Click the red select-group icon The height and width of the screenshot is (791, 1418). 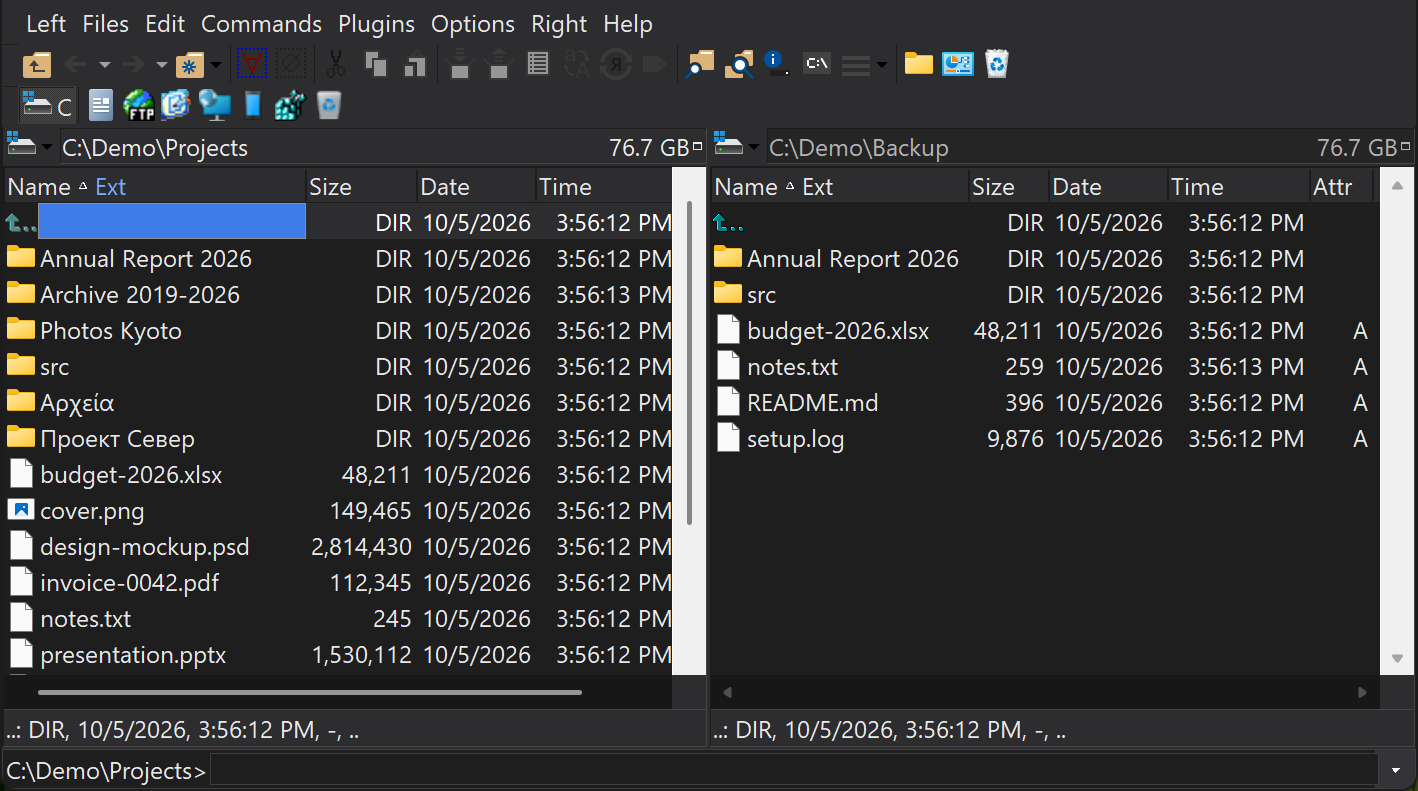coord(252,65)
